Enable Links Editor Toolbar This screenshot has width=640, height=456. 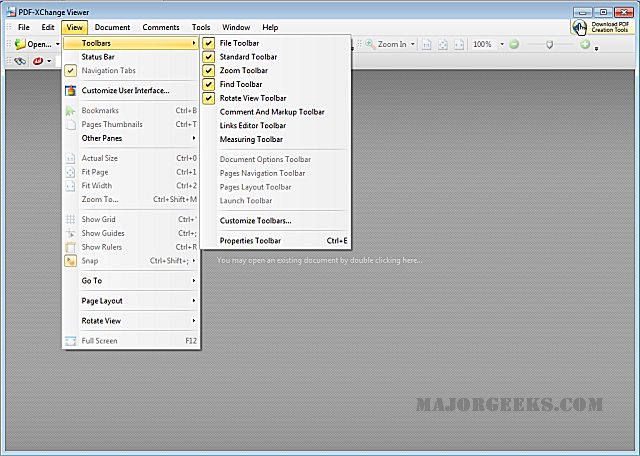276,126
